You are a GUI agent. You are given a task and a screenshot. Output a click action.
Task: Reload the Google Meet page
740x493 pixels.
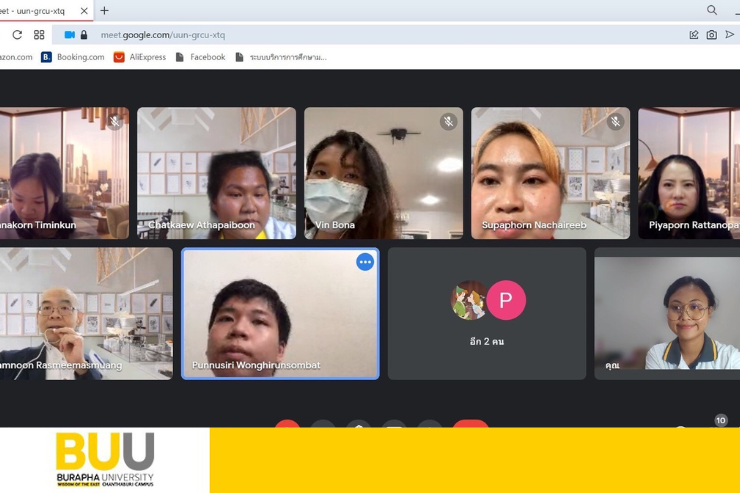point(17,34)
